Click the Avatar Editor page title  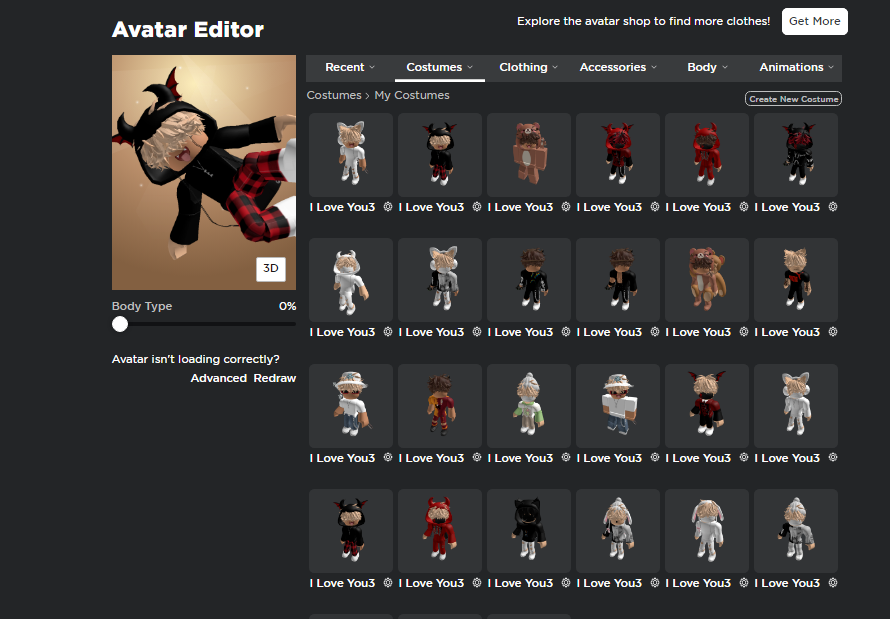pyautogui.click(x=188, y=30)
